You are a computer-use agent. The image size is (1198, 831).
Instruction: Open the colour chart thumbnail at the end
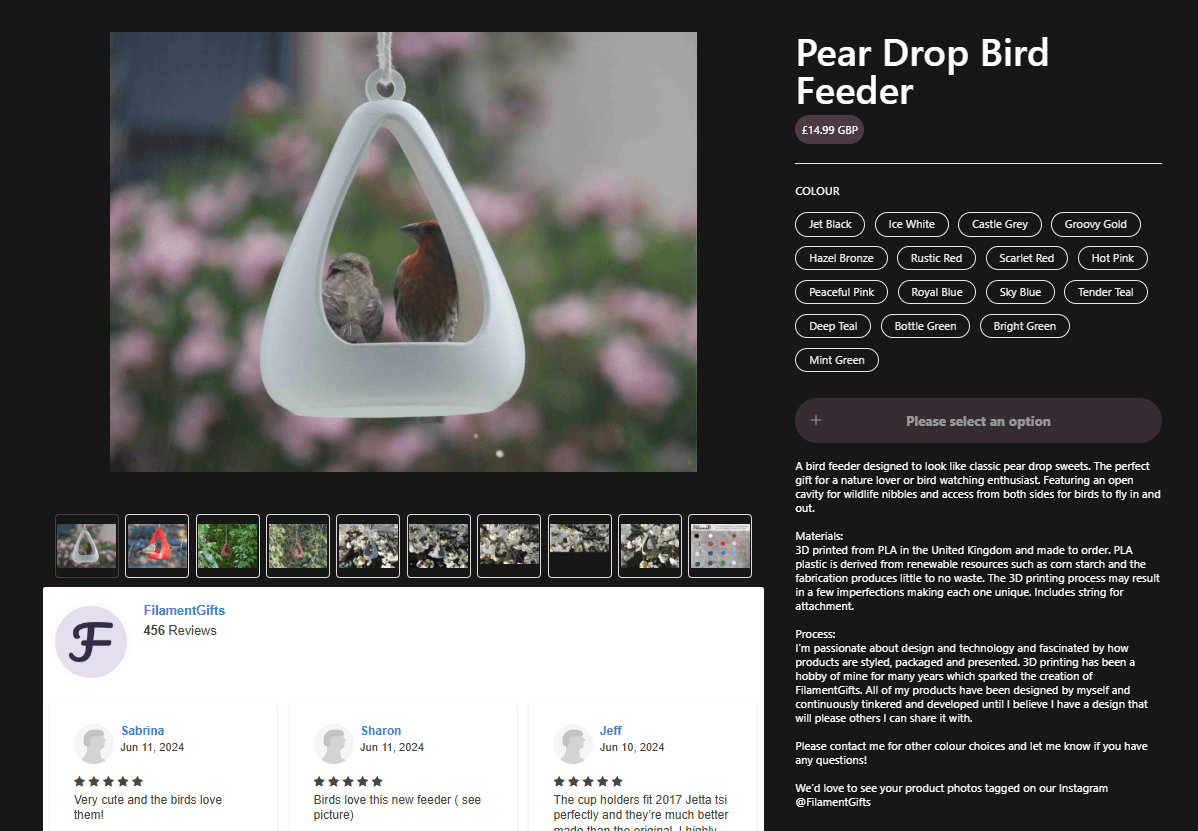coord(719,546)
